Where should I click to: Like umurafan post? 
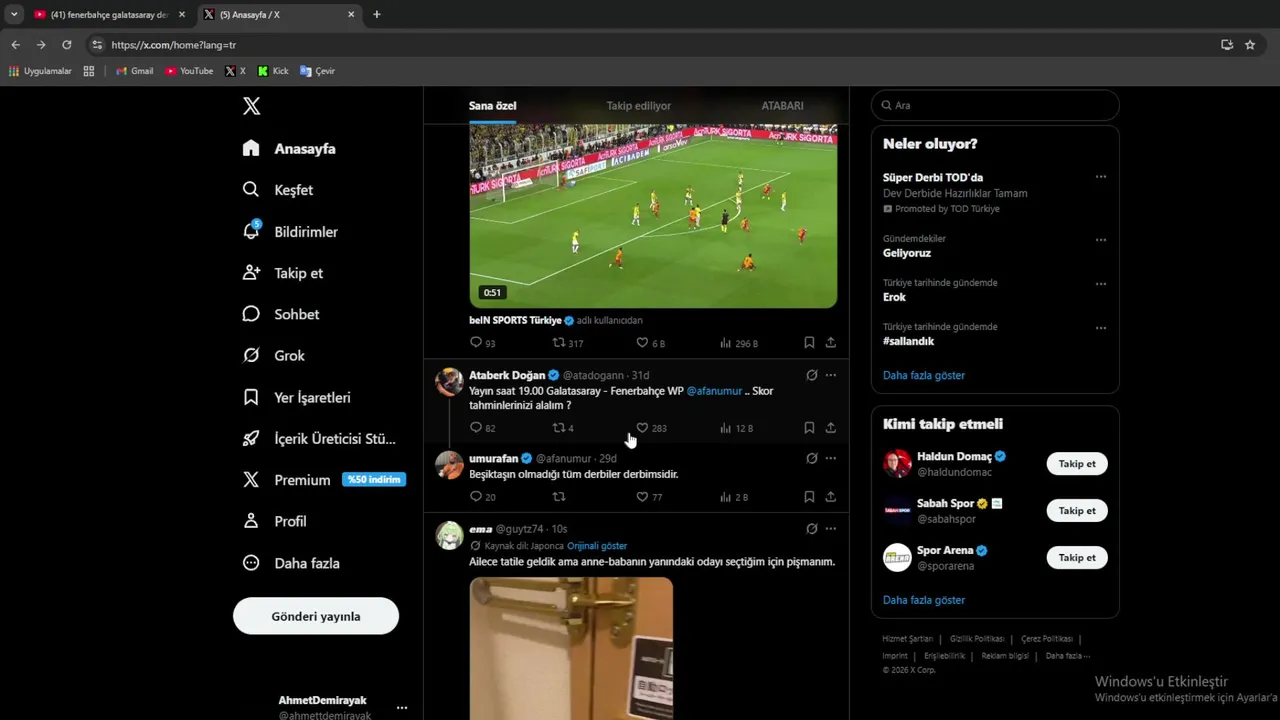click(649, 497)
